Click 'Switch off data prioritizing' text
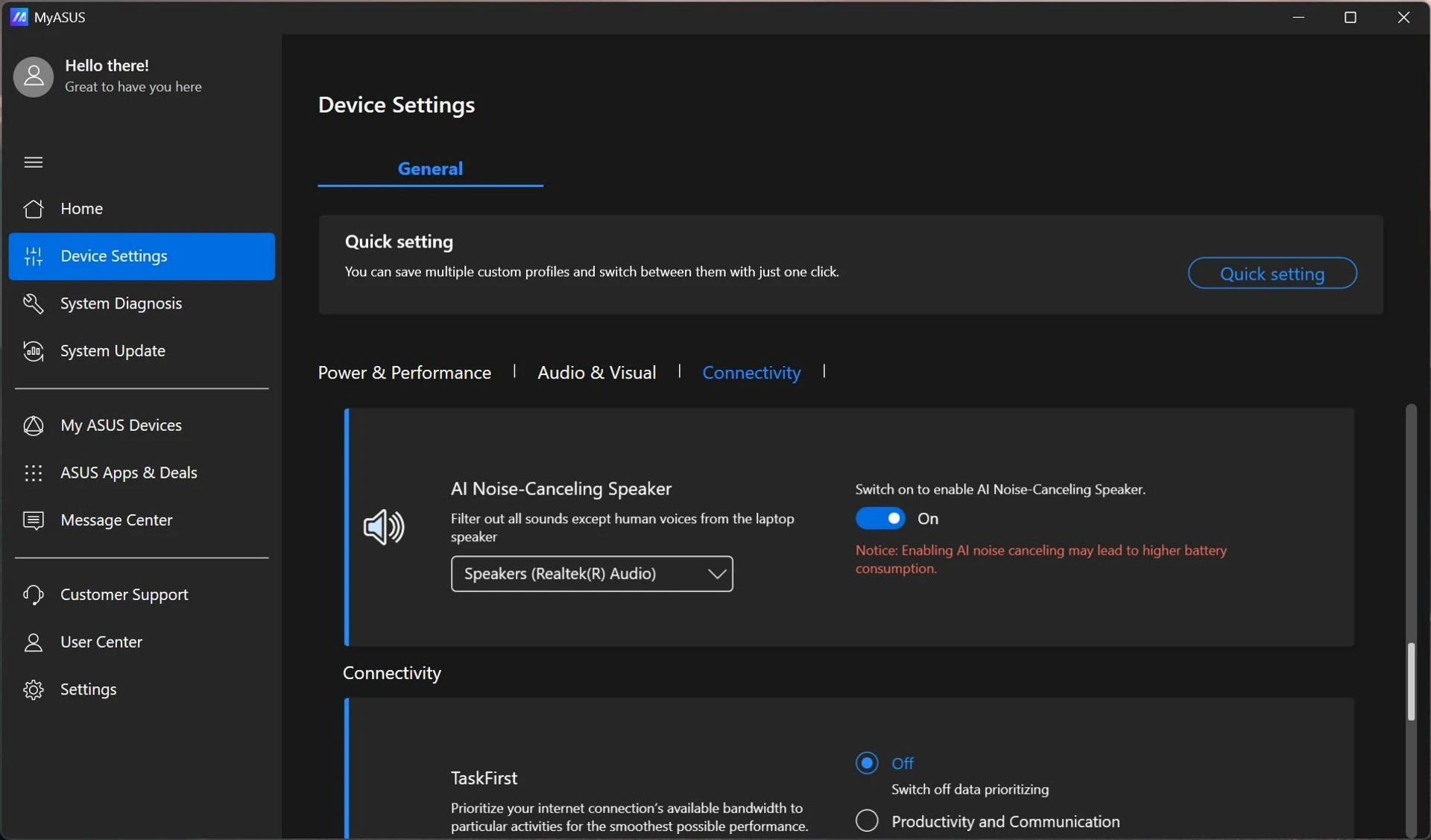Image resolution: width=1431 pixels, height=840 pixels. 970,789
